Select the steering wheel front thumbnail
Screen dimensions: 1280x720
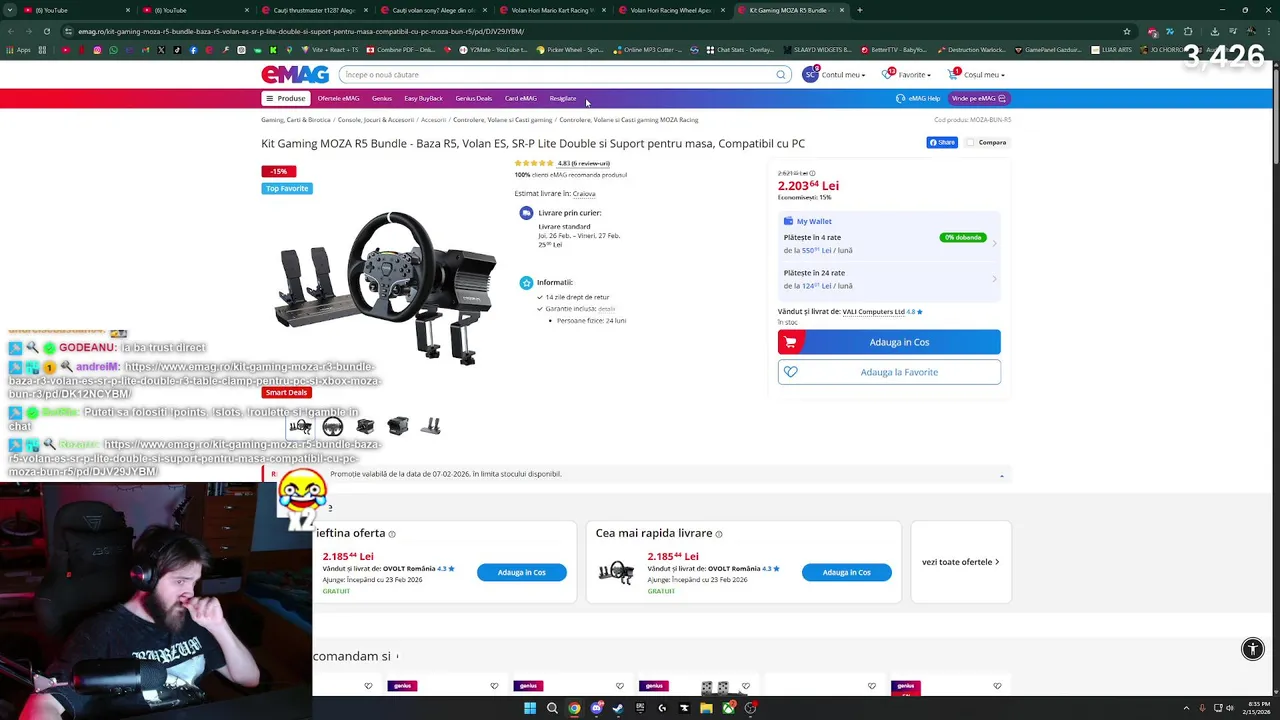(x=333, y=427)
